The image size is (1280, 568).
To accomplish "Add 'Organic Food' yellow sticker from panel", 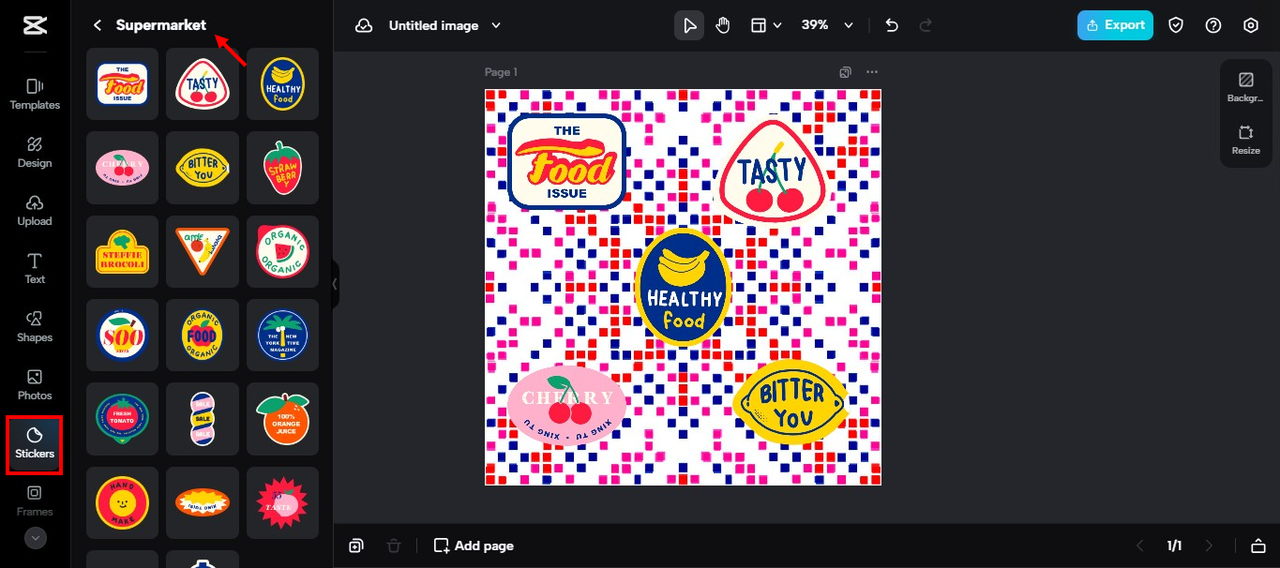I will click(202, 335).
